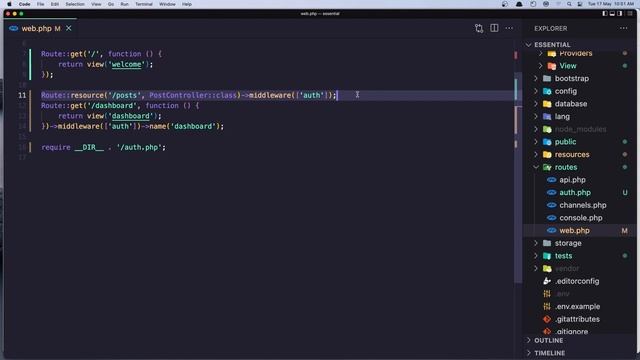Click line number 11 in gutter
640x360 pixels.
click(22, 95)
